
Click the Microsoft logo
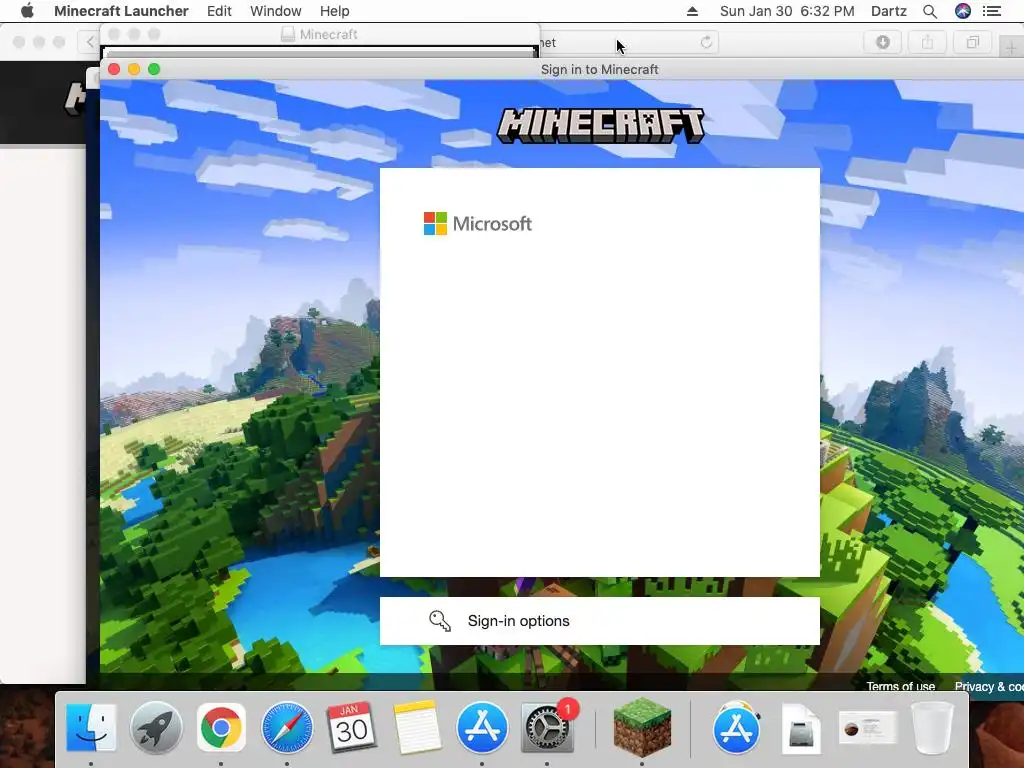click(x=477, y=223)
